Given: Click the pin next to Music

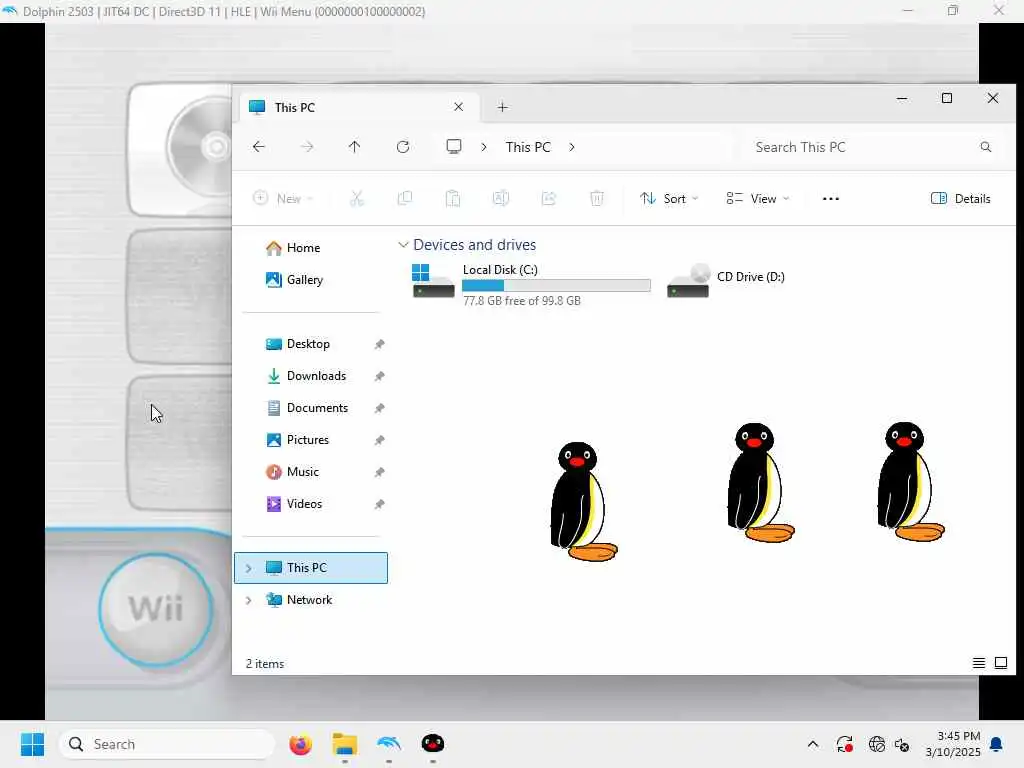Looking at the screenshot, I should click(379, 472).
